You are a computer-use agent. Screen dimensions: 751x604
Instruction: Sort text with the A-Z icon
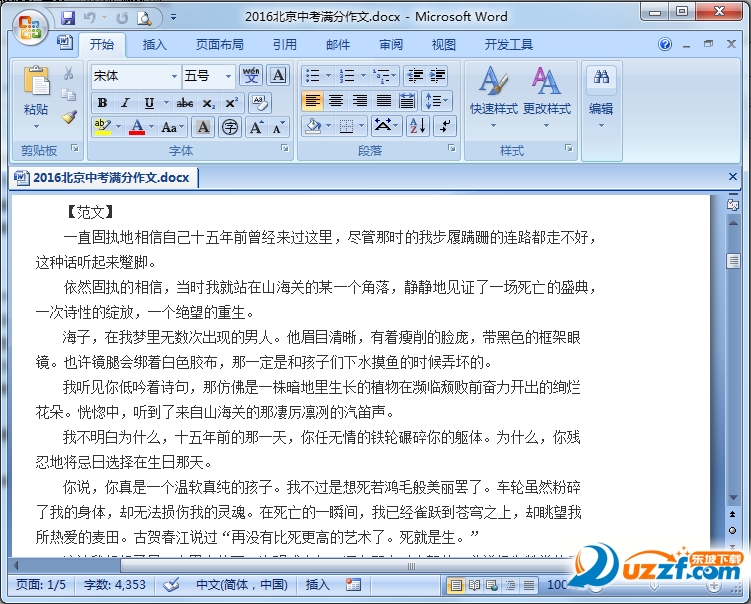[x=418, y=126]
